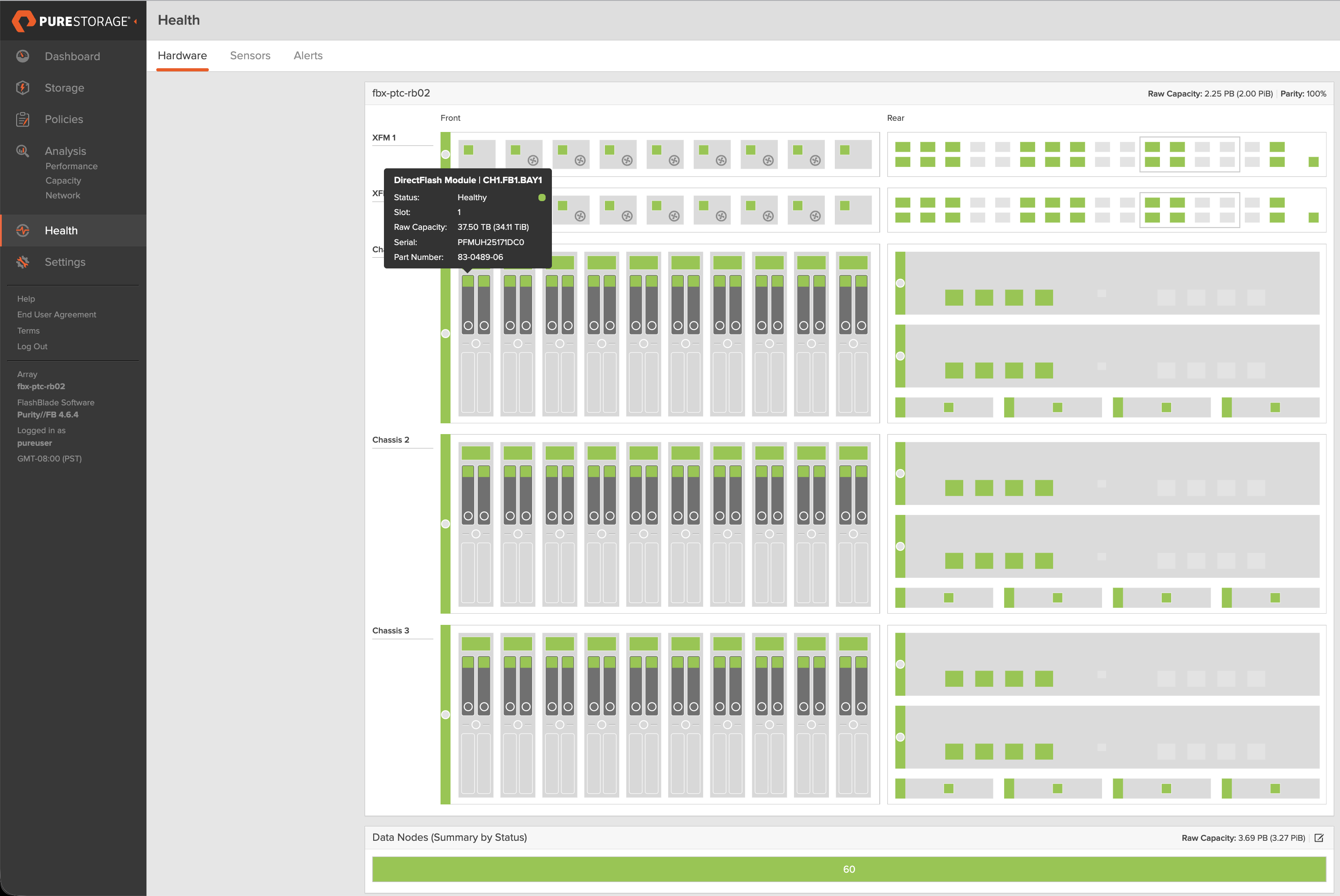
Task: Click the Settings gear icon
Action: tap(23, 262)
